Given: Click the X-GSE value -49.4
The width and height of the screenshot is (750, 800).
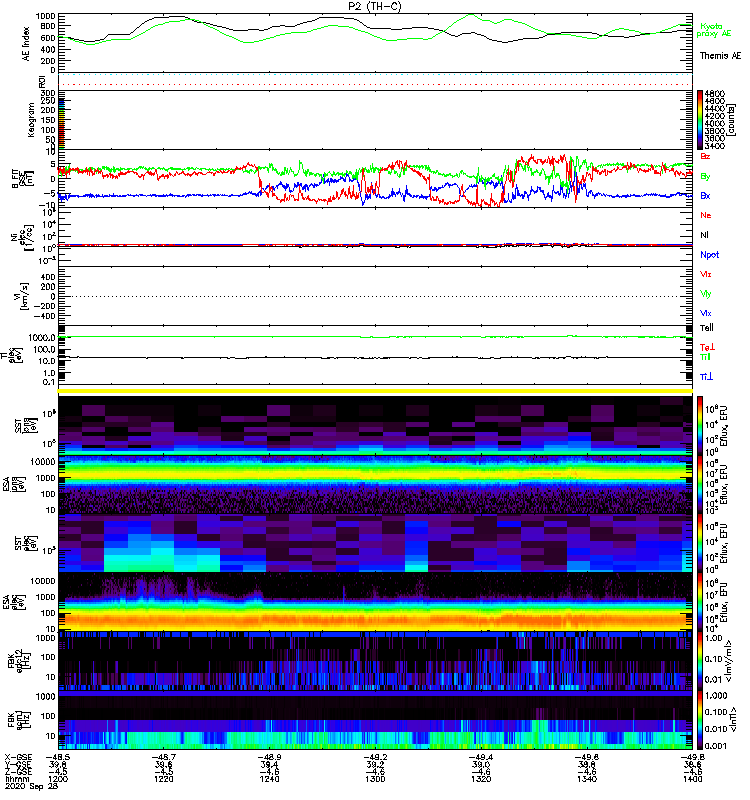Looking at the screenshot, I should point(481,757).
